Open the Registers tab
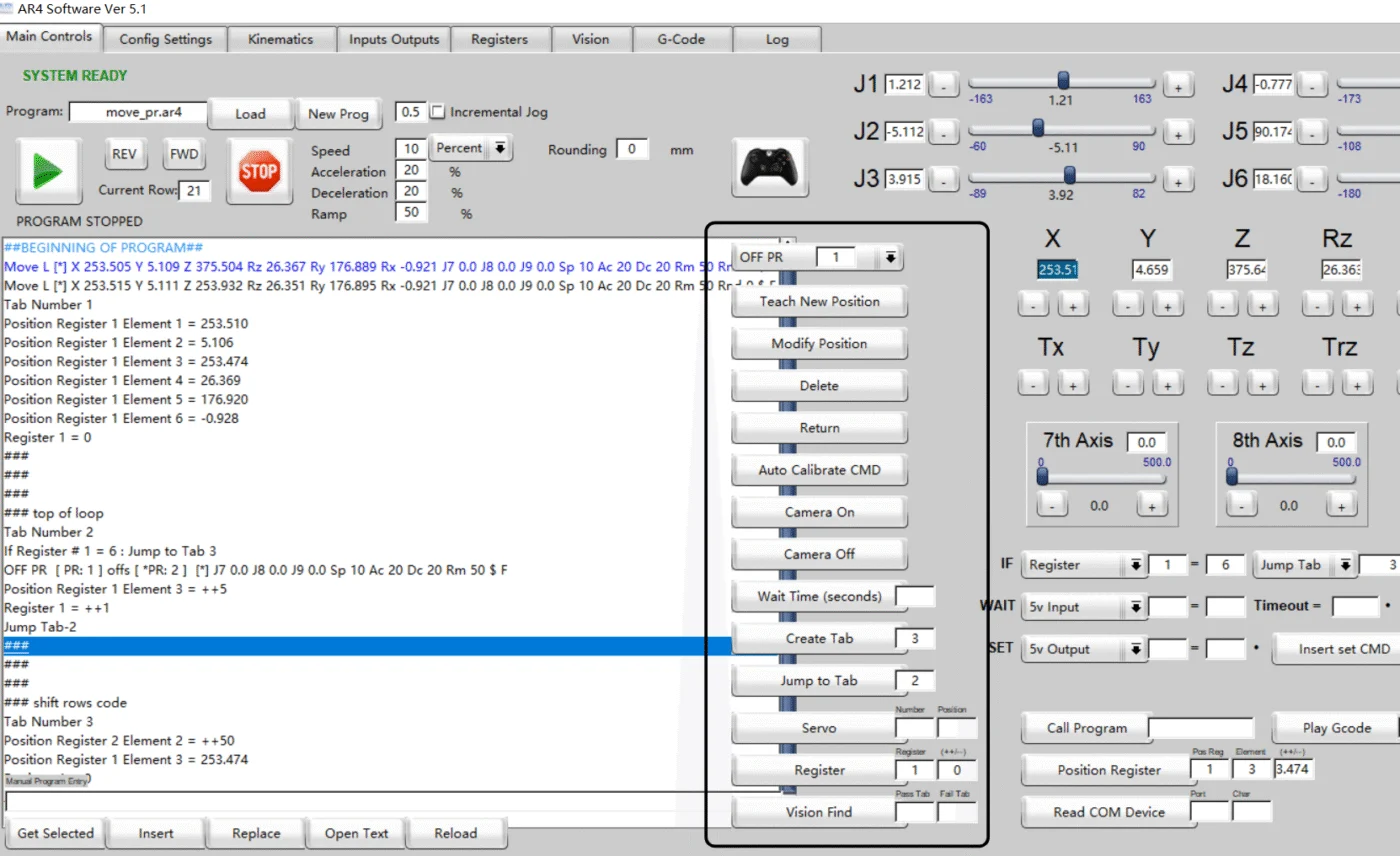The width and height of the screenshot is (1400, 856). [499, 39]
